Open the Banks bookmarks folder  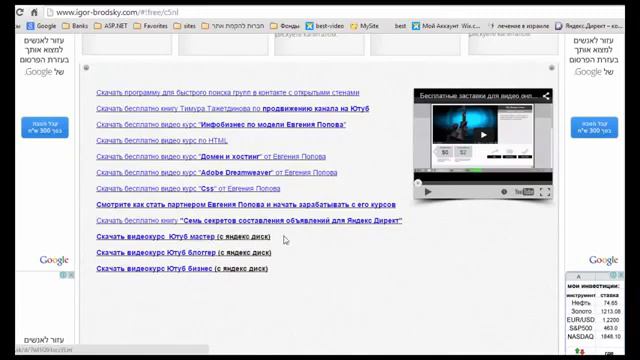pos(75,26)
